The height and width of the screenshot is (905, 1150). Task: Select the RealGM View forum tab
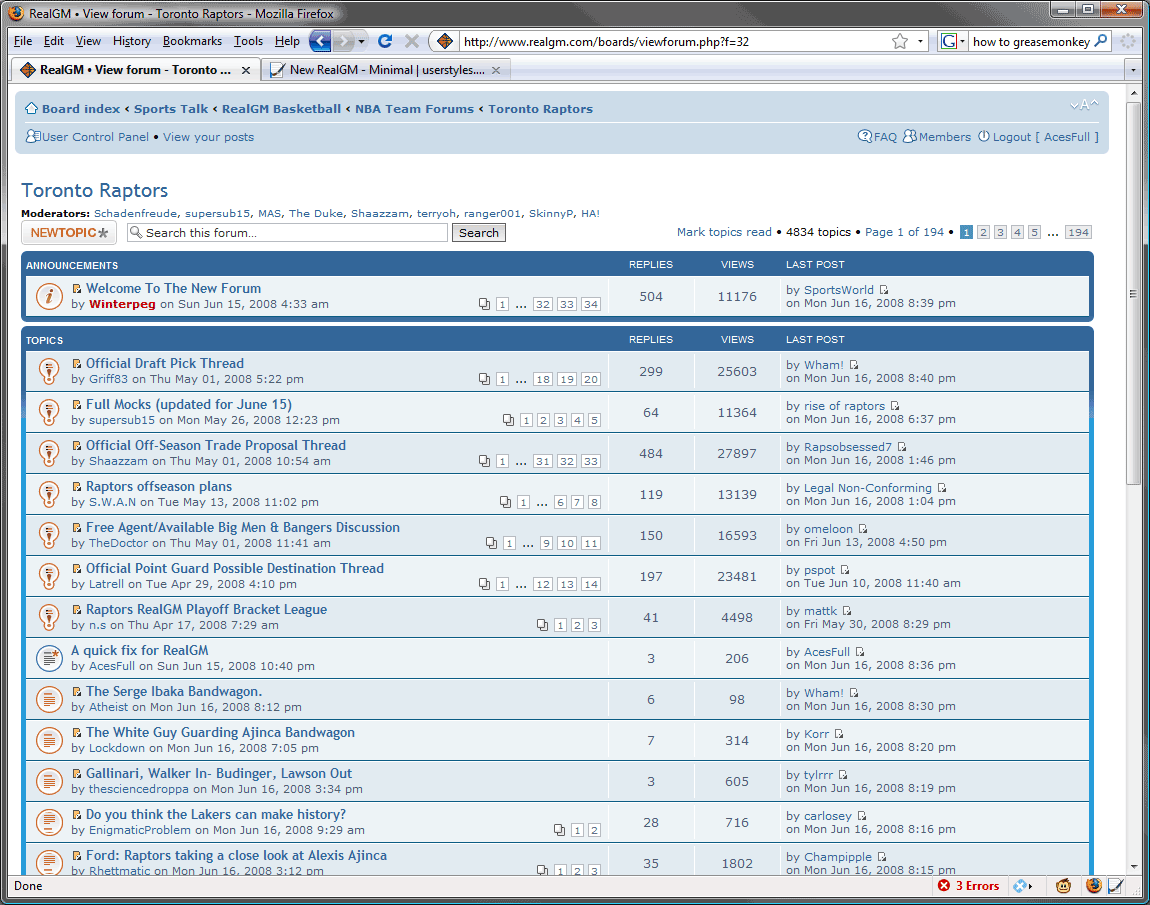click(x=136, y=70)
